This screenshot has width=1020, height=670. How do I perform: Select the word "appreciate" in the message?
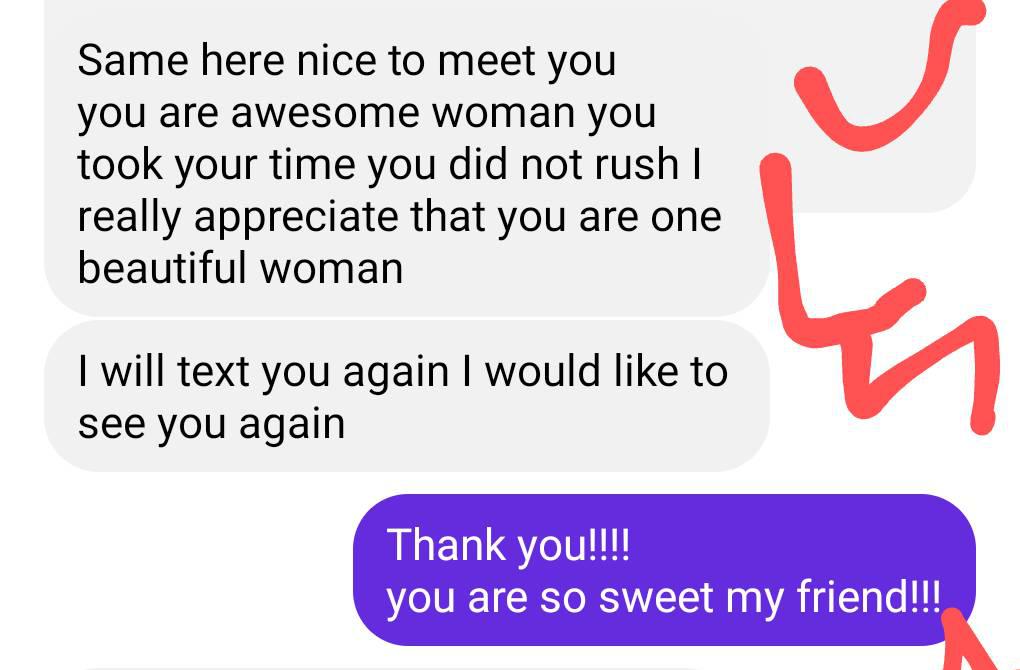[x=296, y=219]
